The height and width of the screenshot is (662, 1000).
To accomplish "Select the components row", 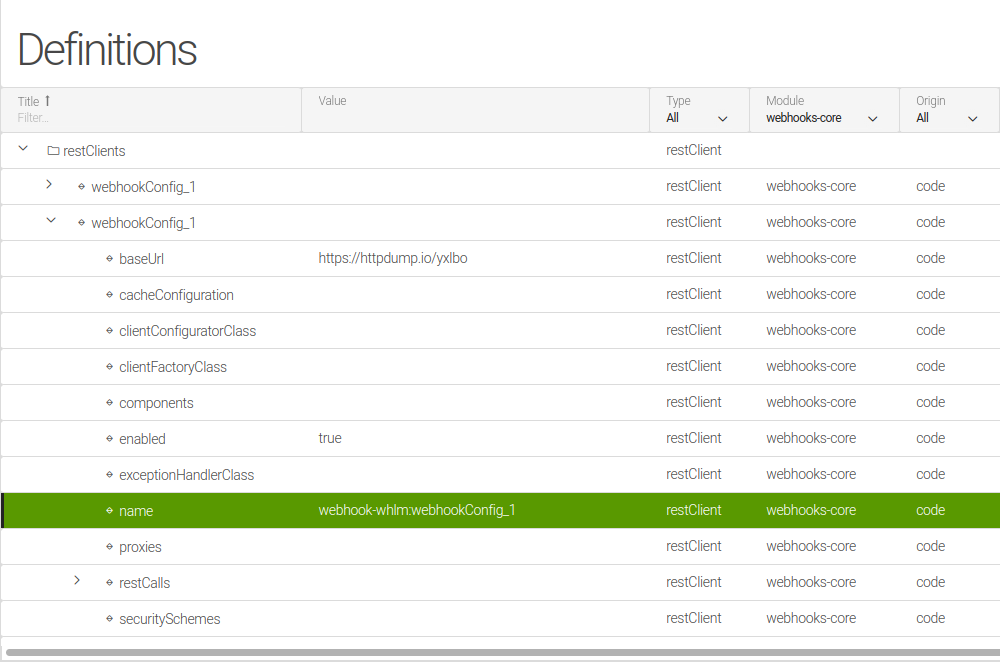I will [500, 402].
